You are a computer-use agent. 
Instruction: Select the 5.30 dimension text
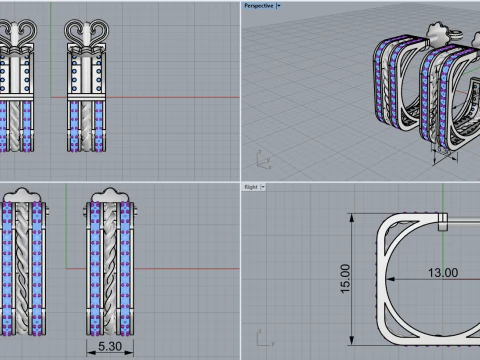[110, 347]
